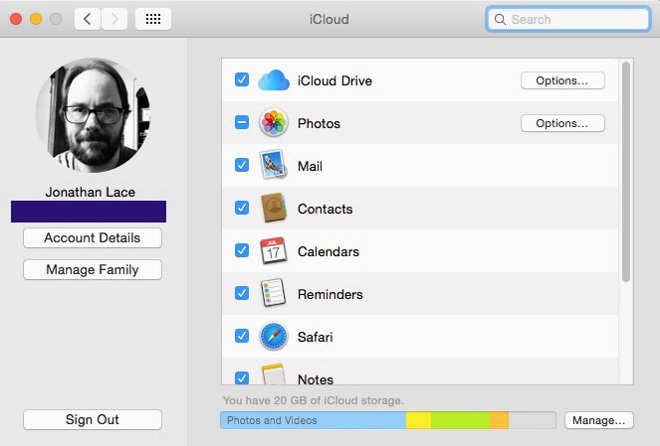The image size is (660, 446).
Task: Disable the Mail checkbox
Action: [242, 165]
